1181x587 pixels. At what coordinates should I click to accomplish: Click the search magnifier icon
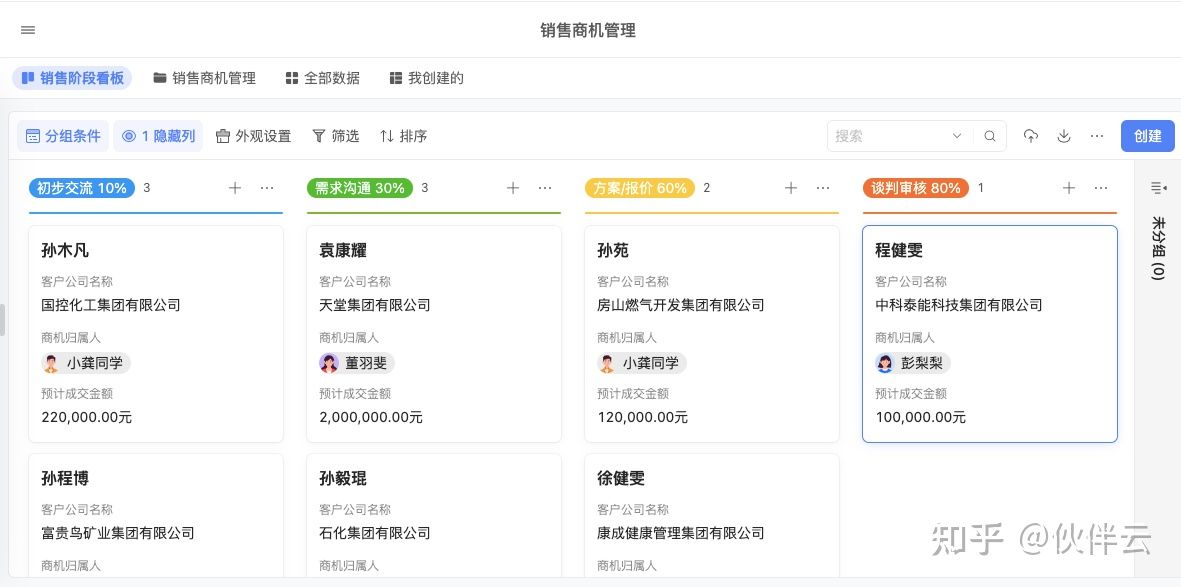coord(990,136)
